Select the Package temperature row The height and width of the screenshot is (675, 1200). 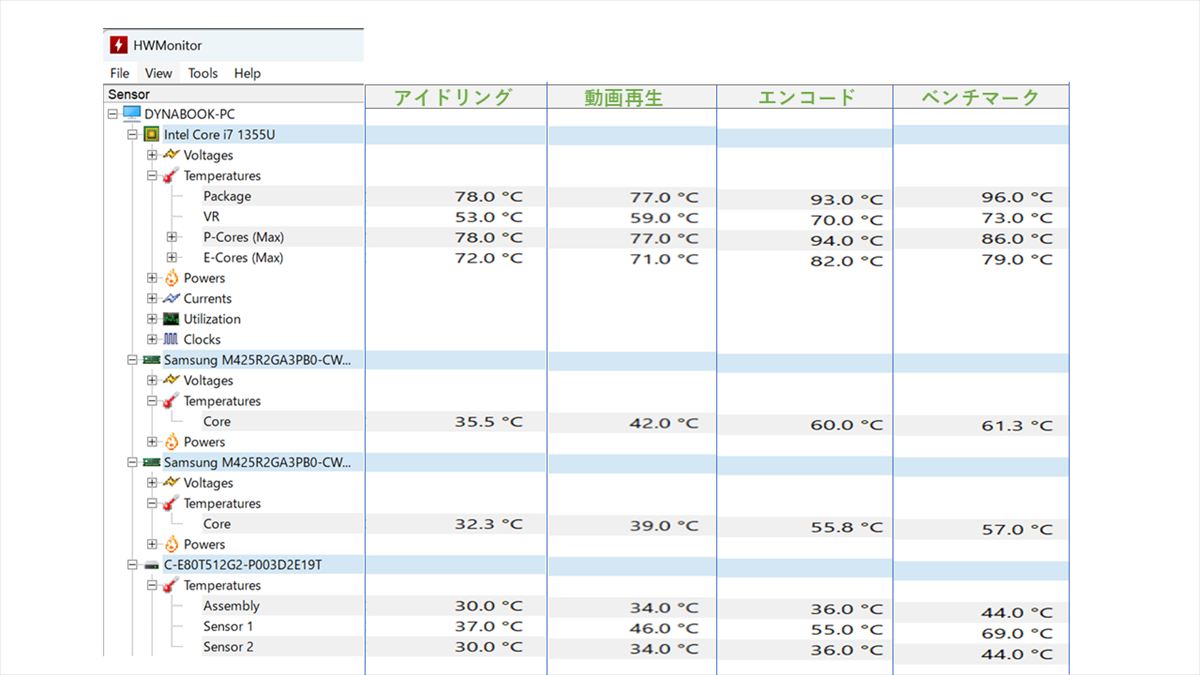(x=227, y=196)
